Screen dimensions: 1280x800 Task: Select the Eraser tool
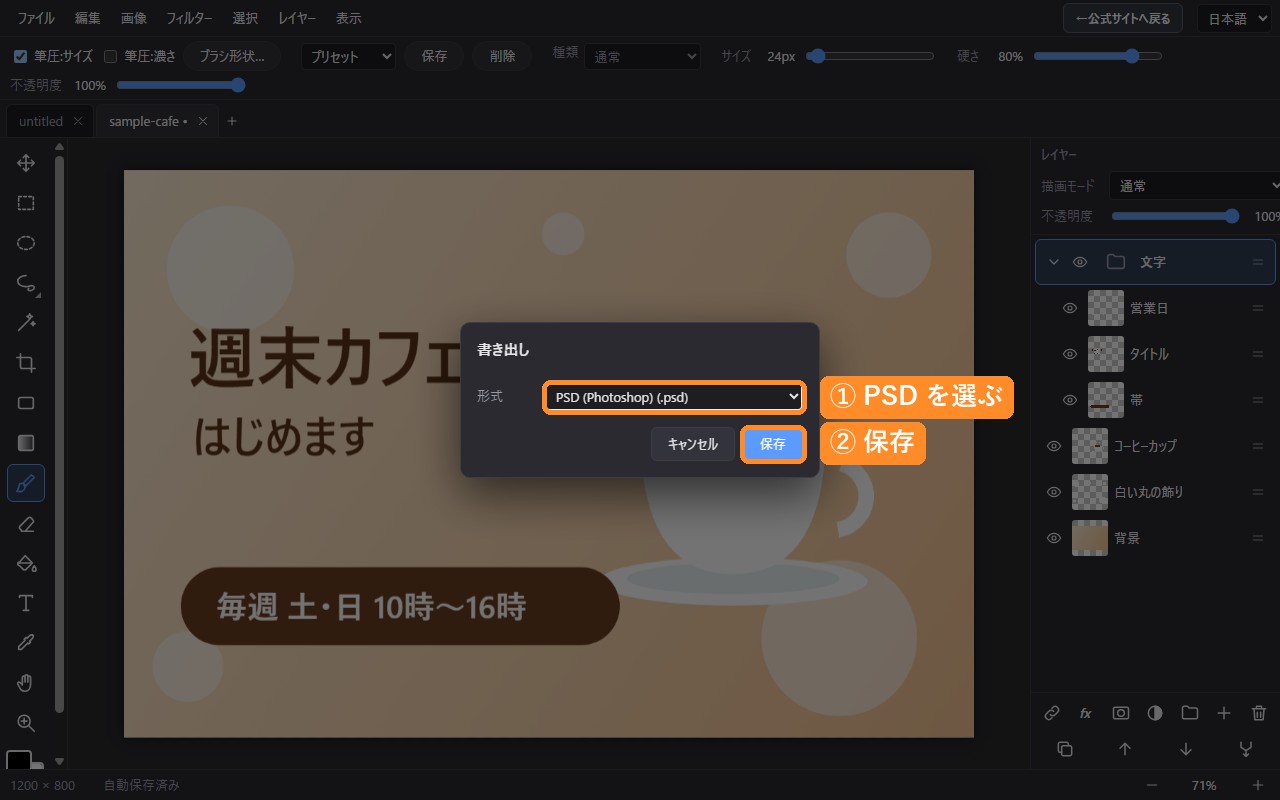click(26, 524)
